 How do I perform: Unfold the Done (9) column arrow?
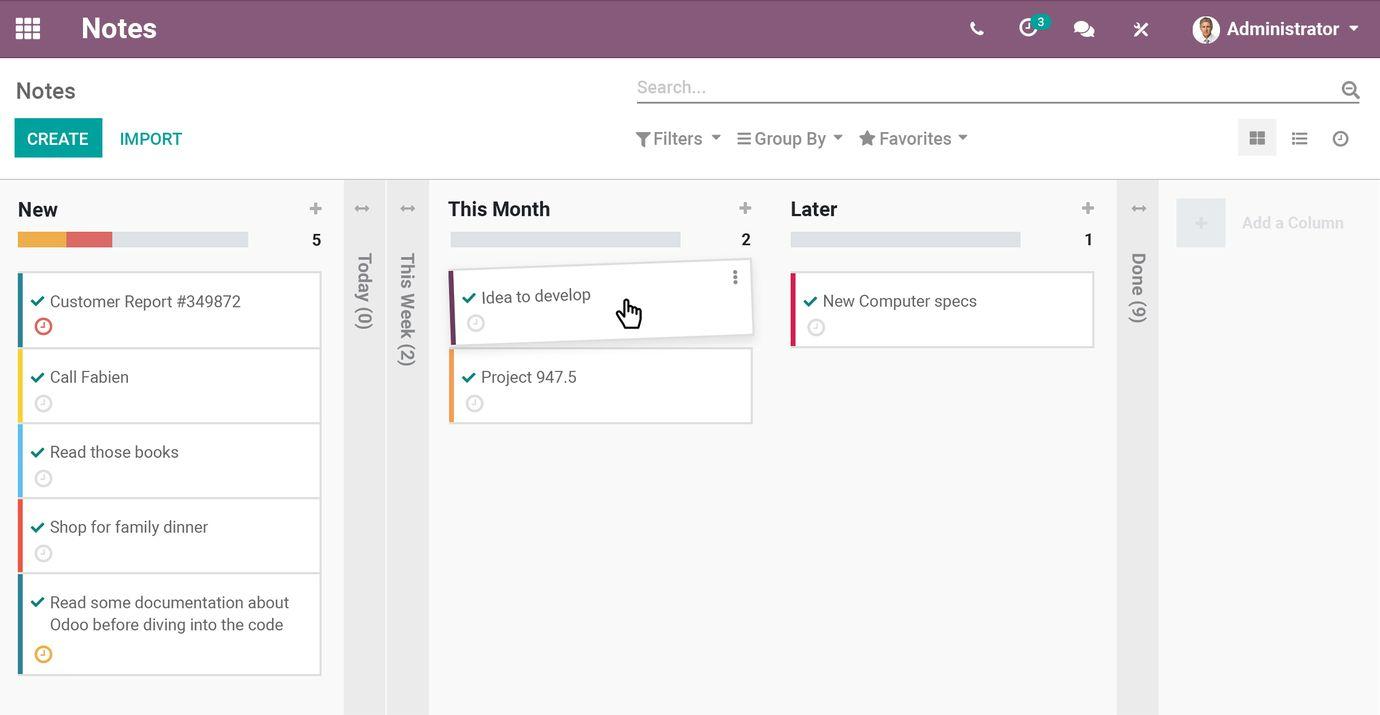1138,208
